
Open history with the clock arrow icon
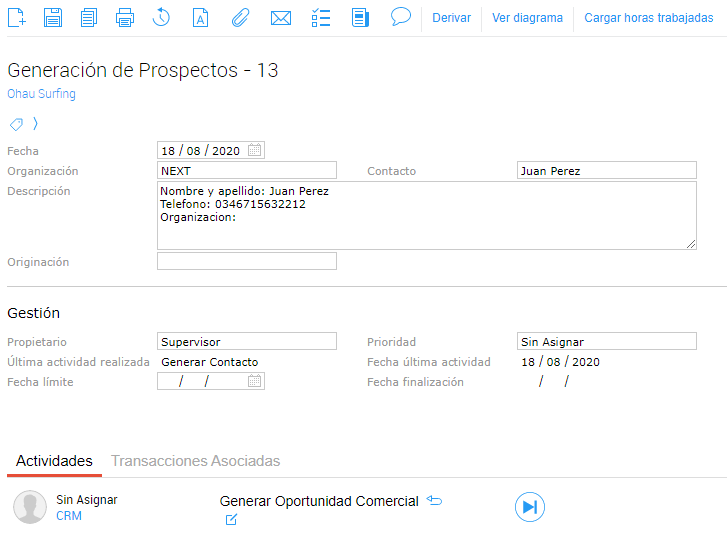point(161,17)
